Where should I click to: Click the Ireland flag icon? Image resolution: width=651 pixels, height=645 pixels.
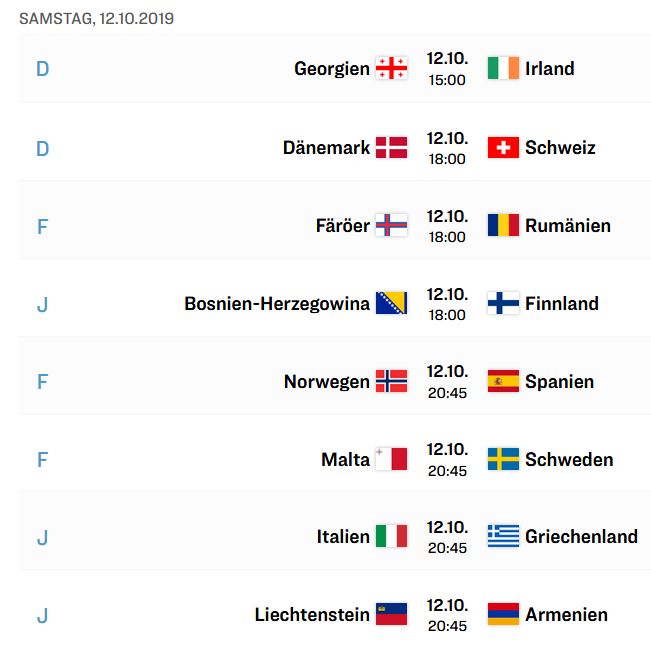(503, 68)
